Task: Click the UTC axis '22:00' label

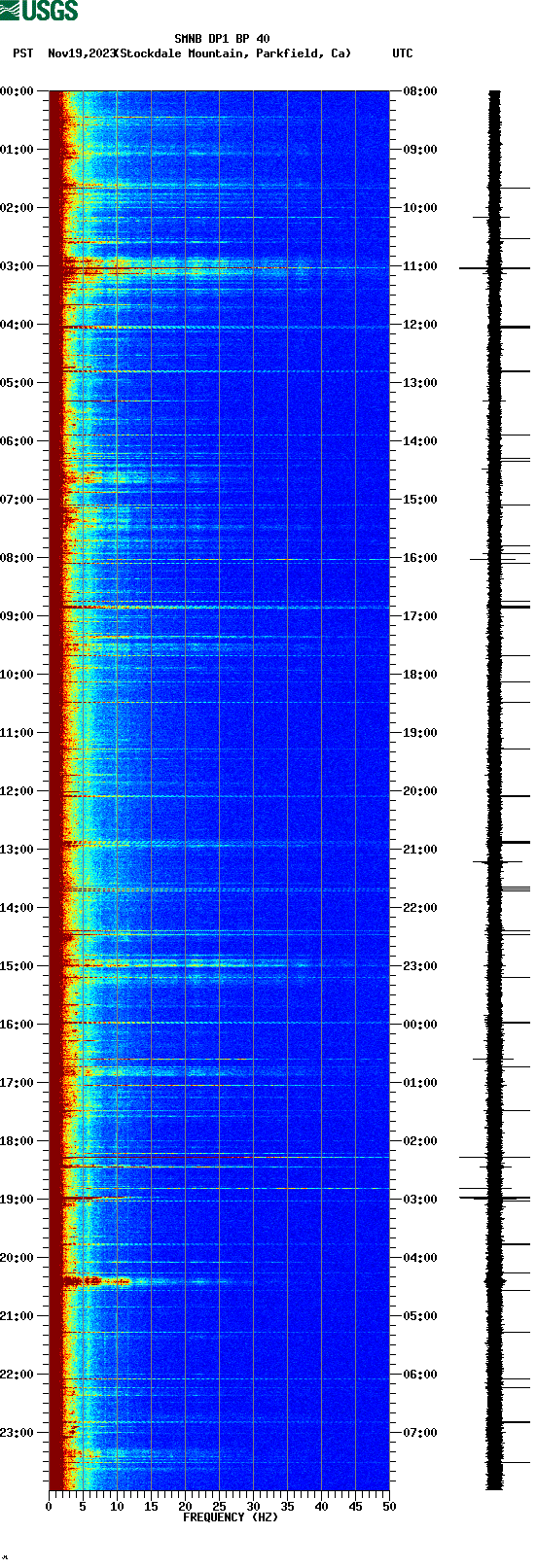Action: point(420,908)
